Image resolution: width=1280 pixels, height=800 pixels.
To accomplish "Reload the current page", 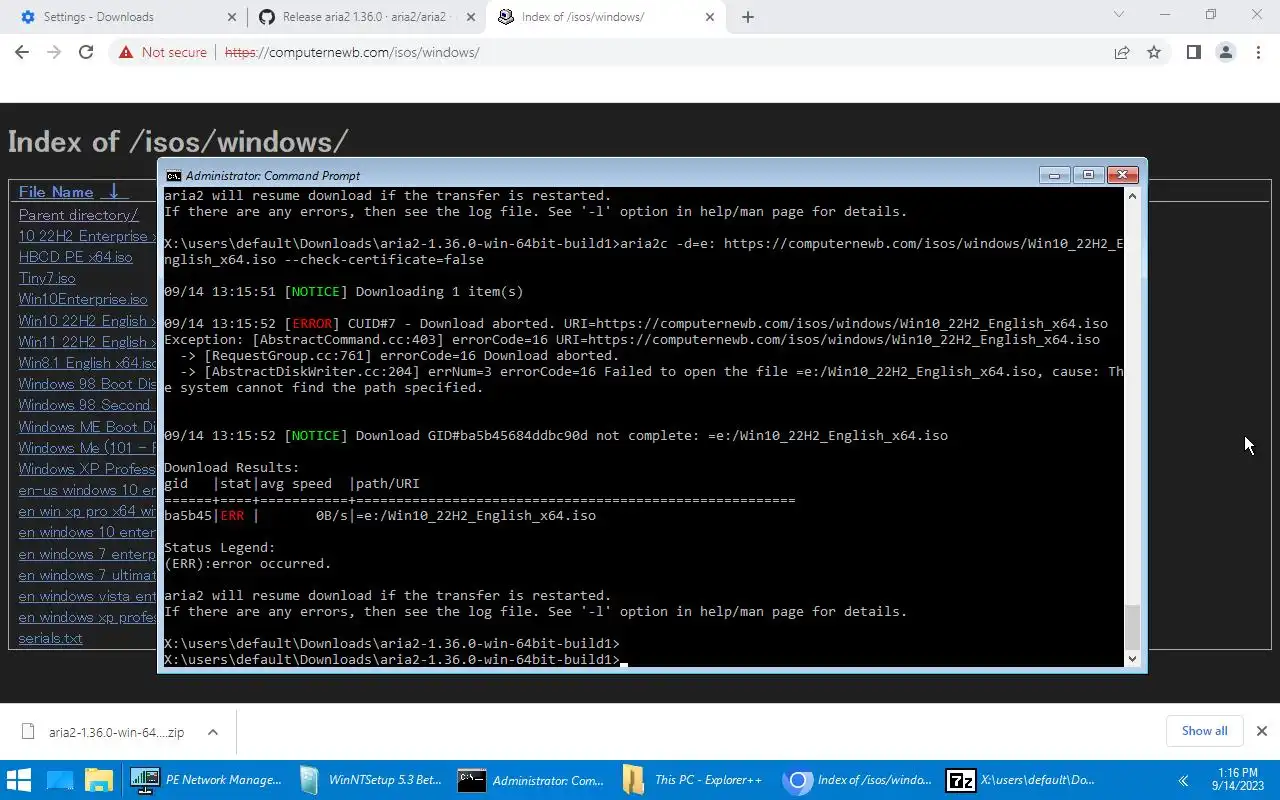I will (x=86, y=52).
